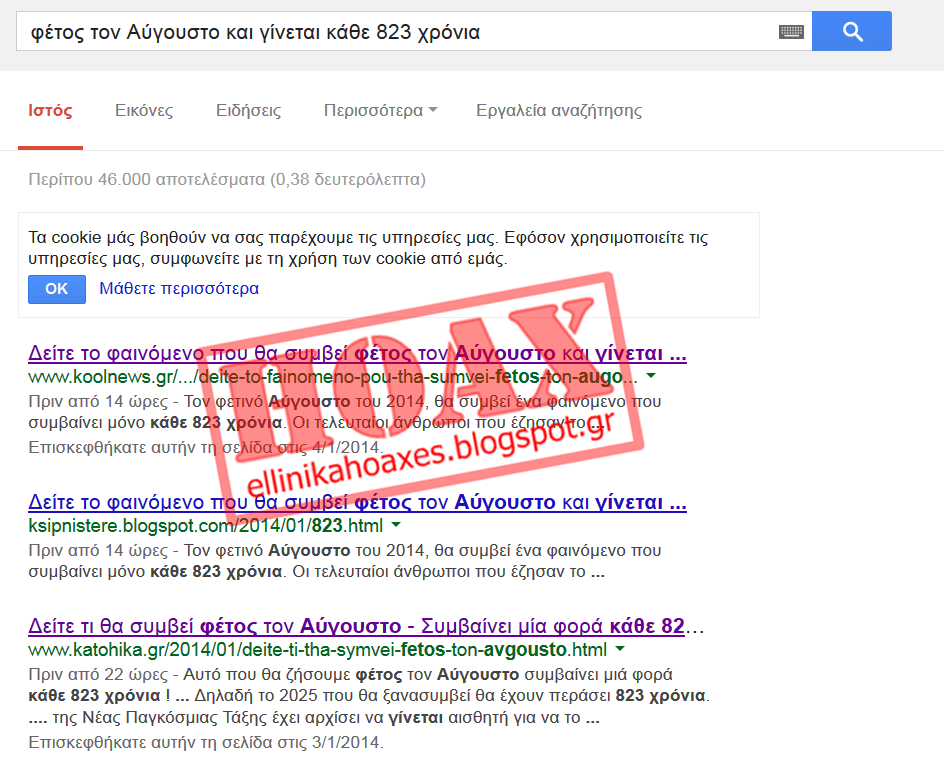Open the ksipnistere.blogspot.com result title link
944x765 pixels.
[x=357, y=502]
